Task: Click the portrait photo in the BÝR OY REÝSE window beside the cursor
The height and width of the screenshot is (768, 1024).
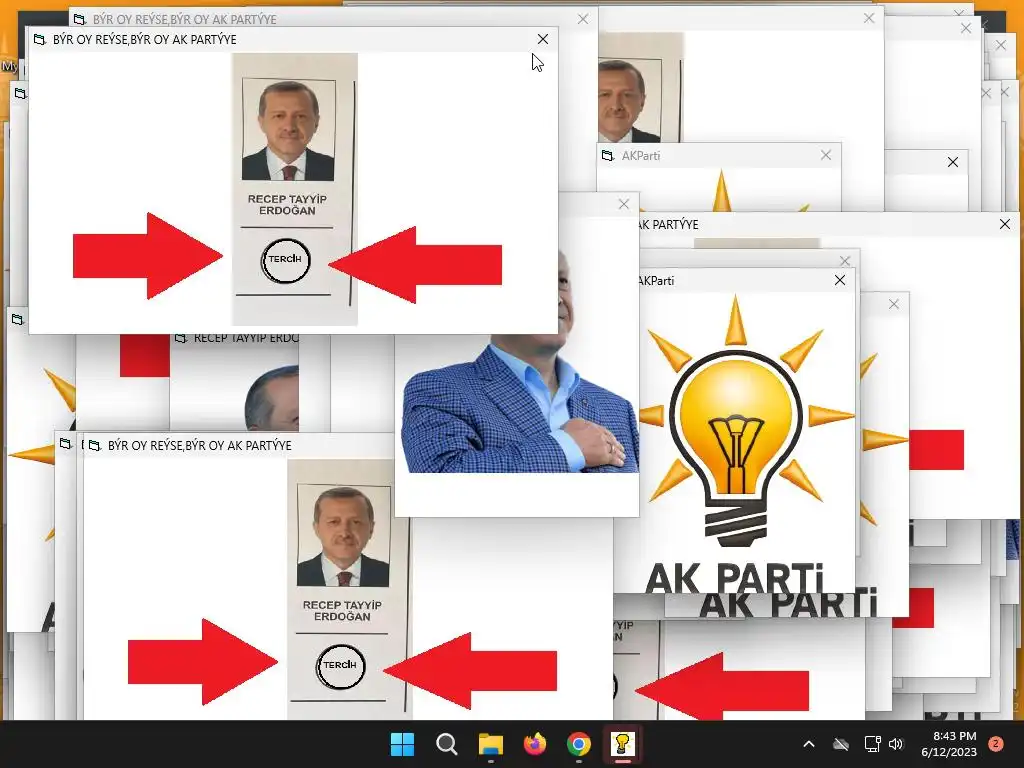Action: click(288, 130)
